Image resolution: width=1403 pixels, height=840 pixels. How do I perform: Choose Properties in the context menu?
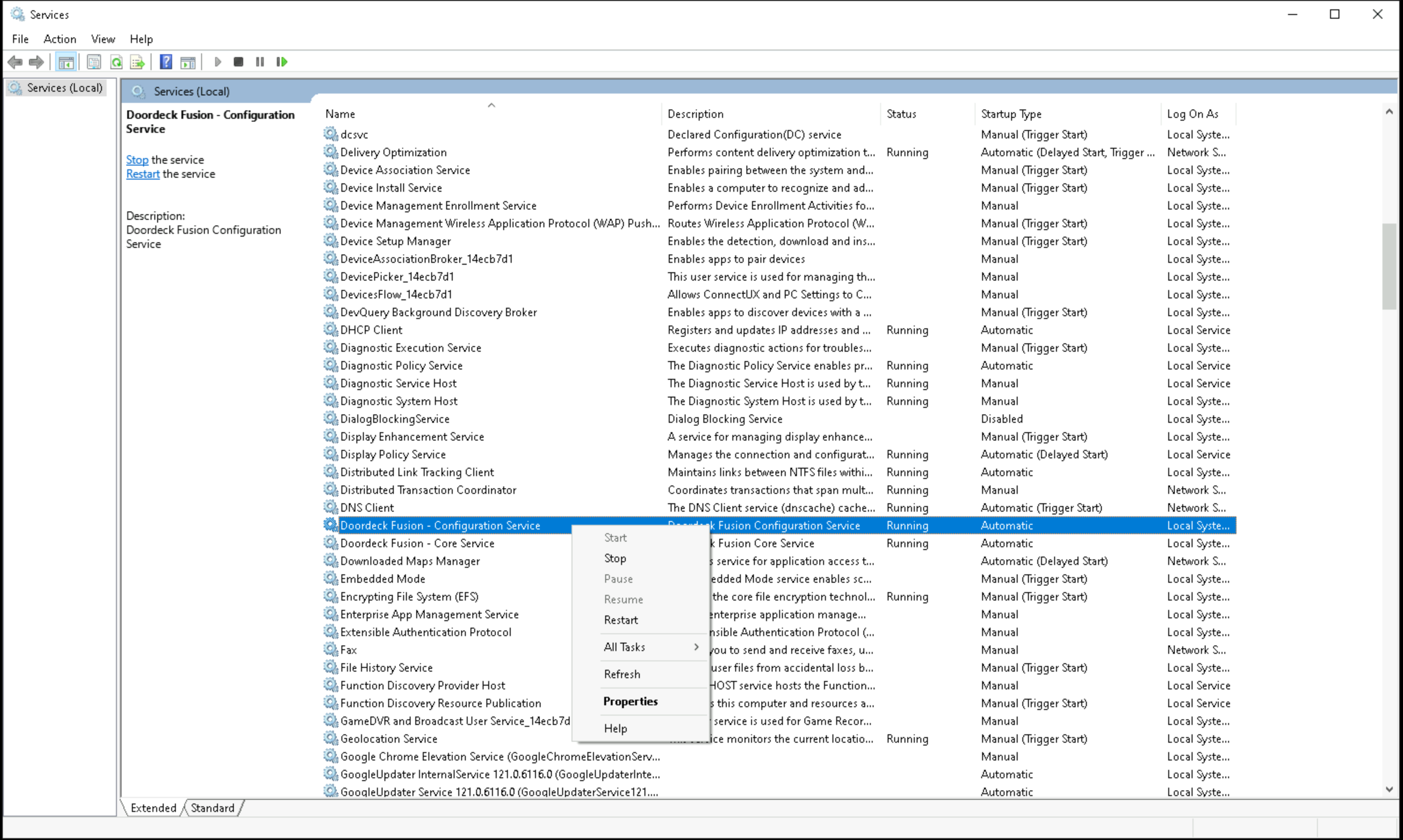click(x=630, y=701)
